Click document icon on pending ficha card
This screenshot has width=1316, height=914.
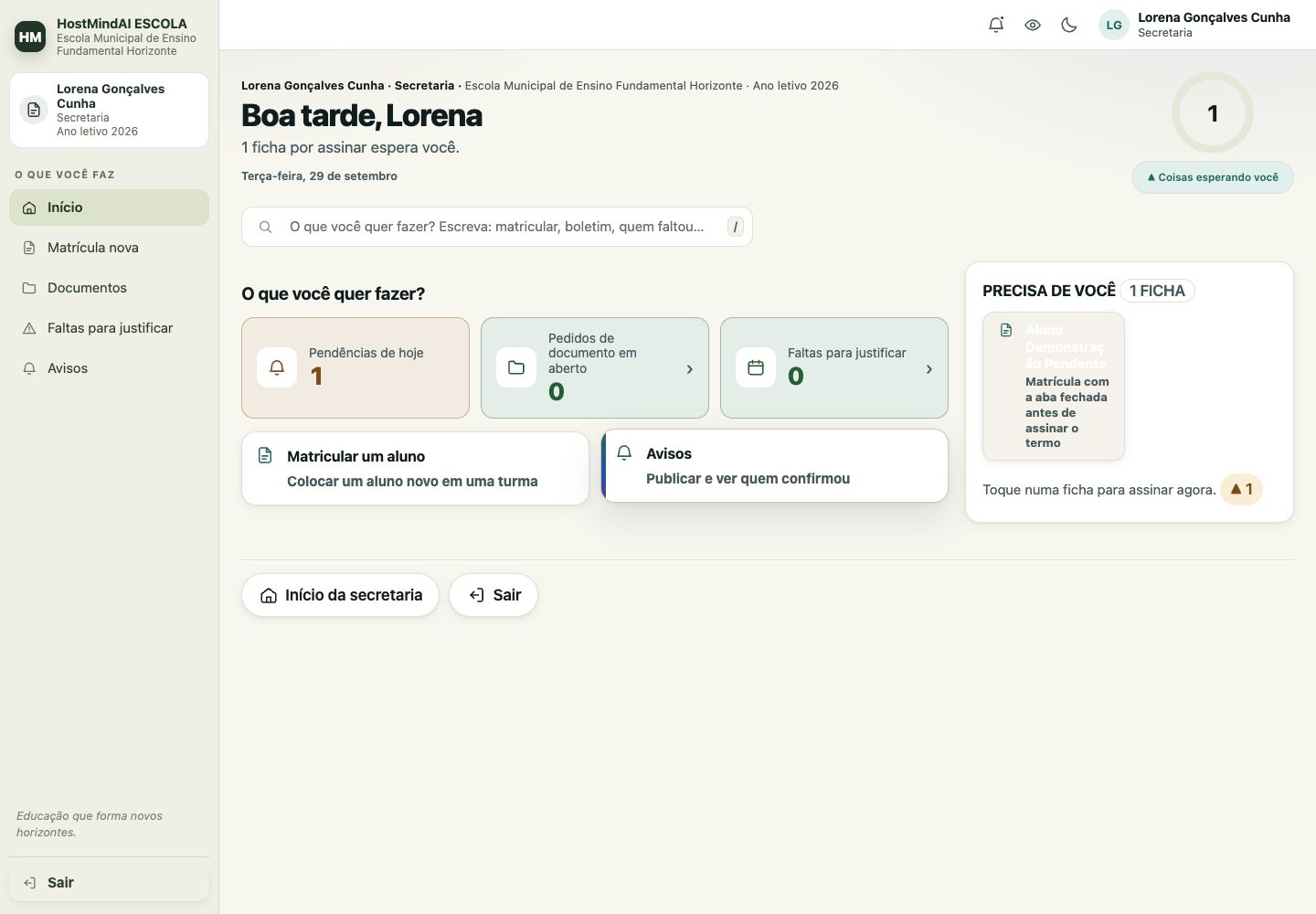[1006, 330]
